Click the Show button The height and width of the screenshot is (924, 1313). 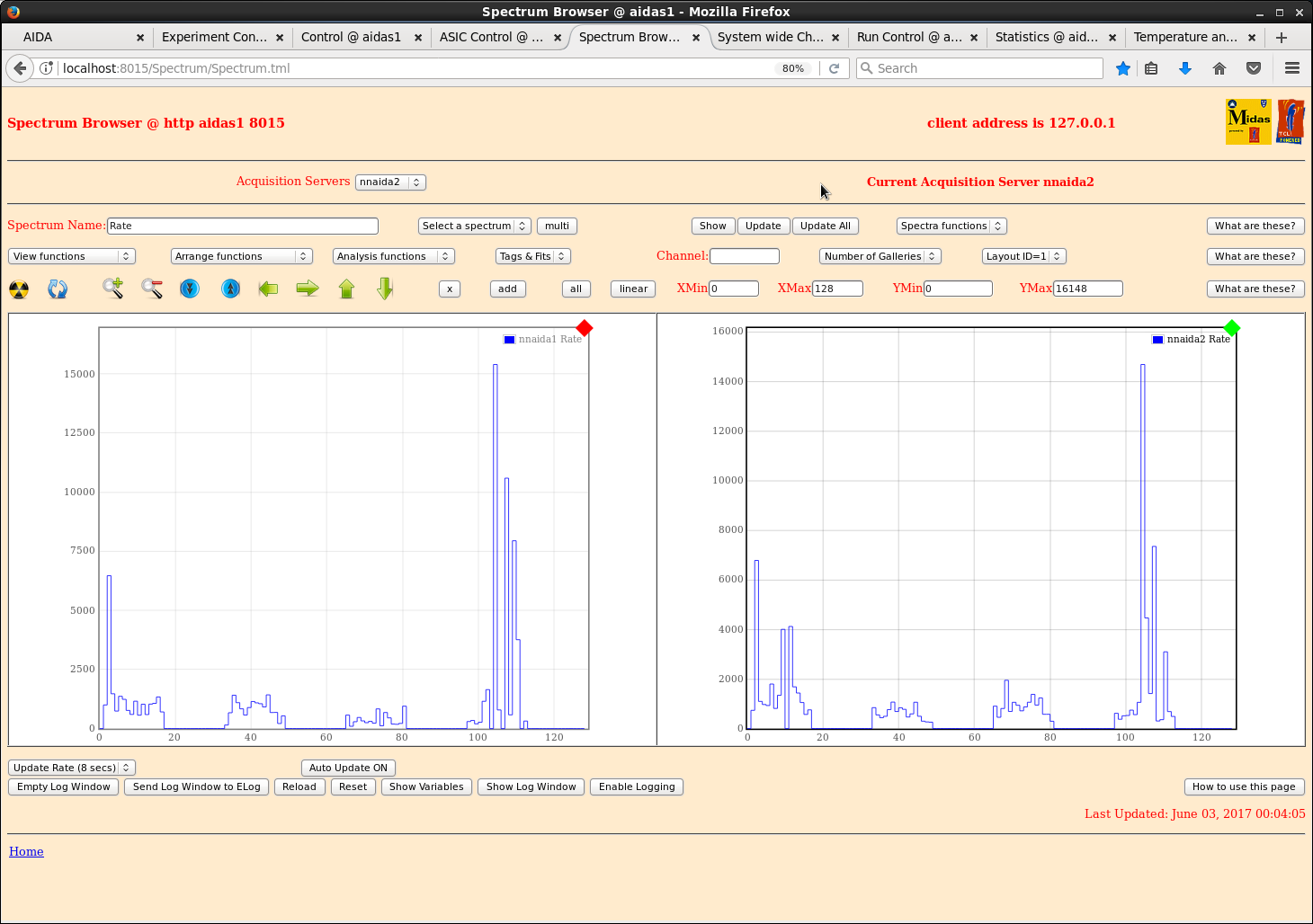tap(713, 226)
